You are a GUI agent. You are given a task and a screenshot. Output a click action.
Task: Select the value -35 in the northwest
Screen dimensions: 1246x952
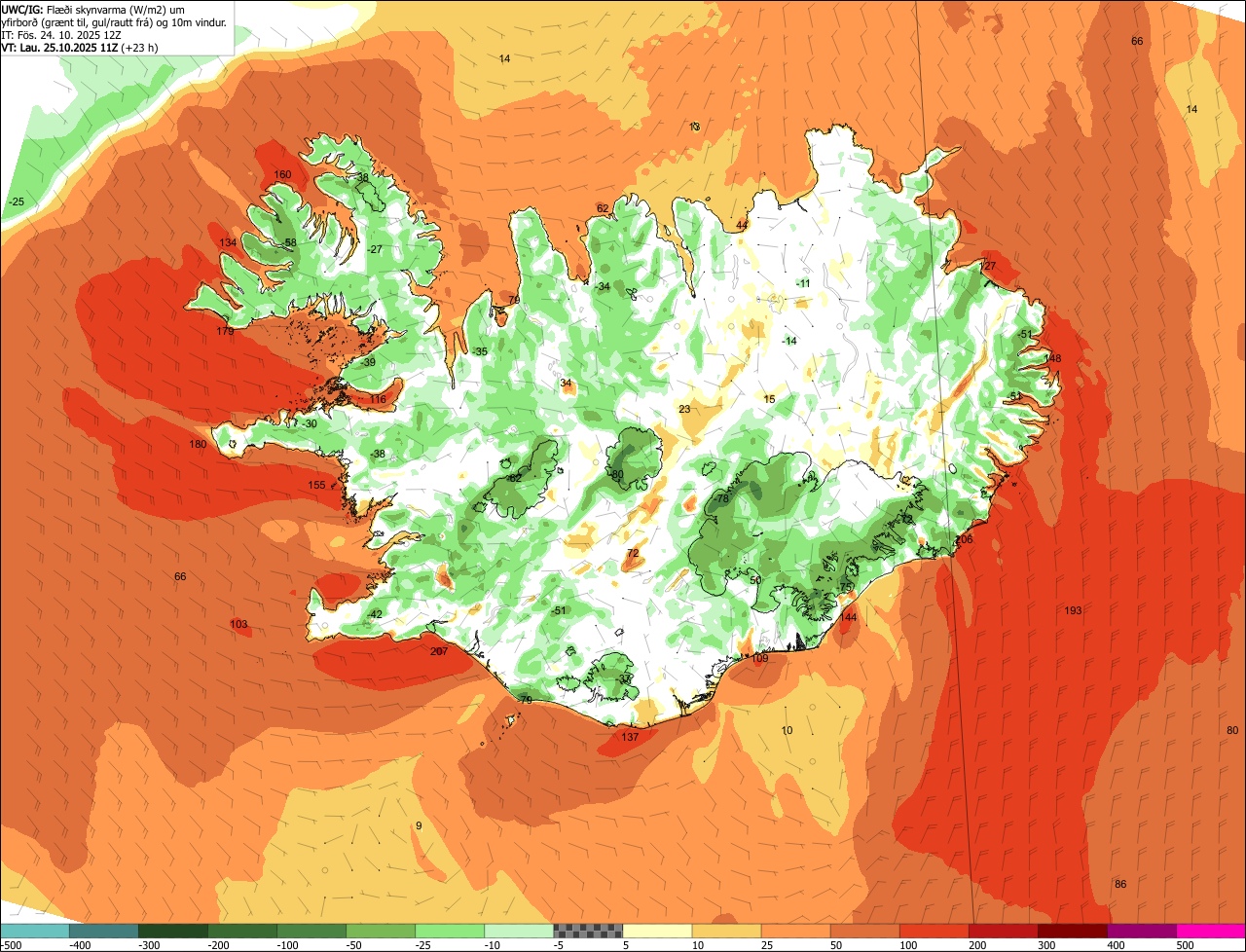coord(479,352)
